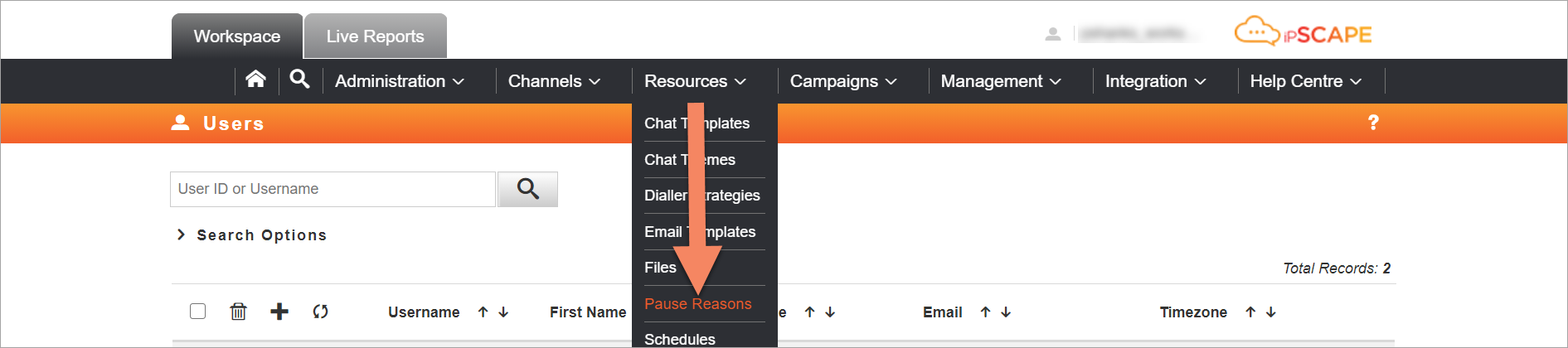The height and width of the screenshot is (348, 1568).
Task: Run the user search with the magnifier button
Action: (x=527, y=189)
